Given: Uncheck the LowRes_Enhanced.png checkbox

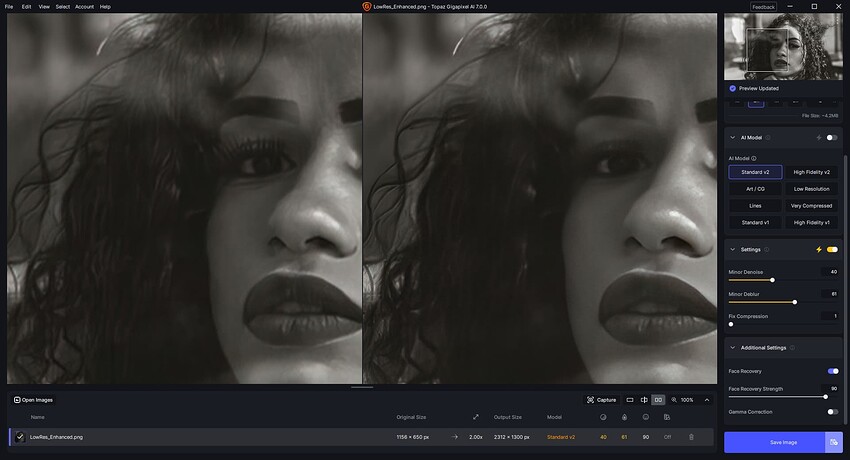Looking at the screenshot, I should [20, 437].
